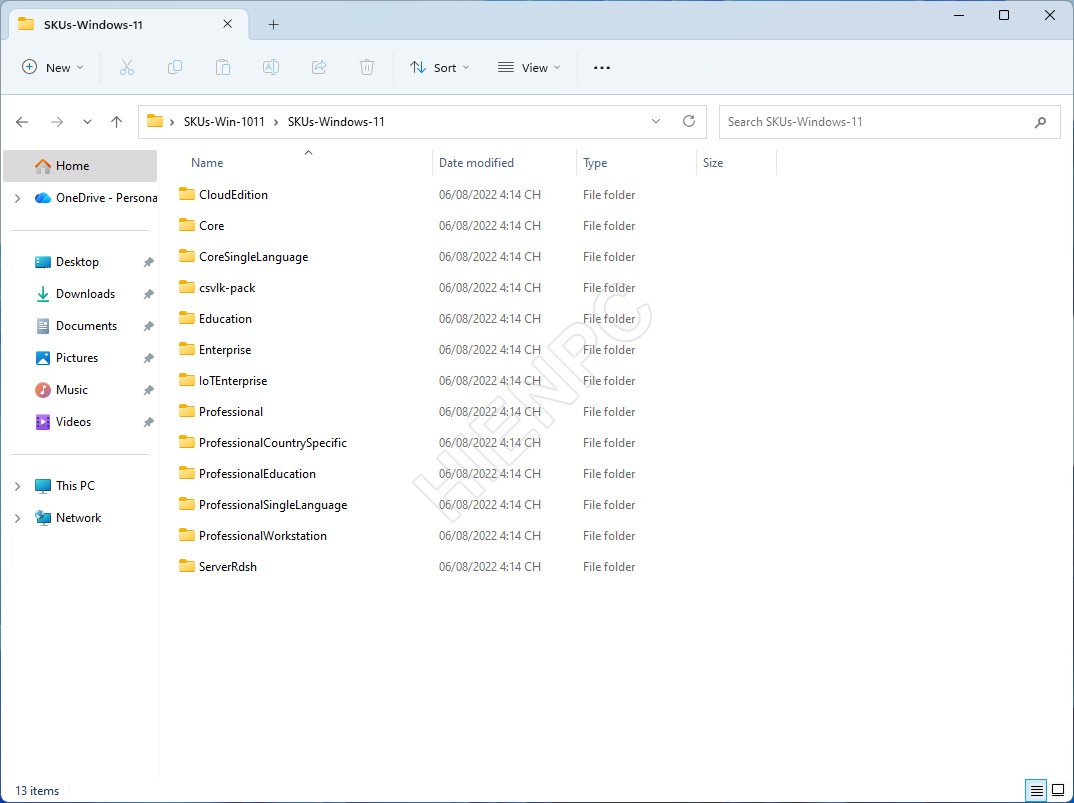Expand the Network tree node
The image size is (1074, 803).
pos(18,518)
